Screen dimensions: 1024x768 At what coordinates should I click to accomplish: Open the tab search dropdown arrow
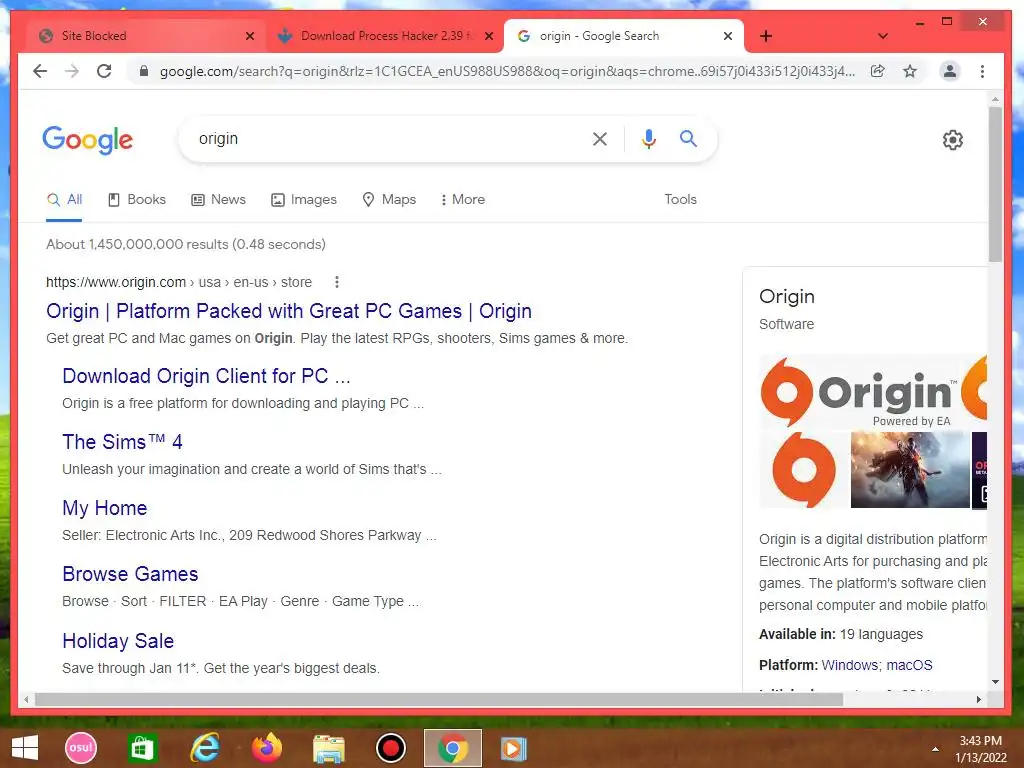[x=883, y=36]
